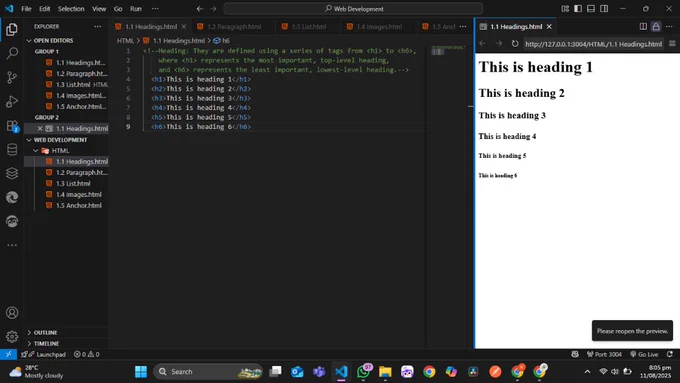Switch to the 1.2 Paragraph.html editor tab
Viewport: 680px width, 383px height.
(234, 26)
